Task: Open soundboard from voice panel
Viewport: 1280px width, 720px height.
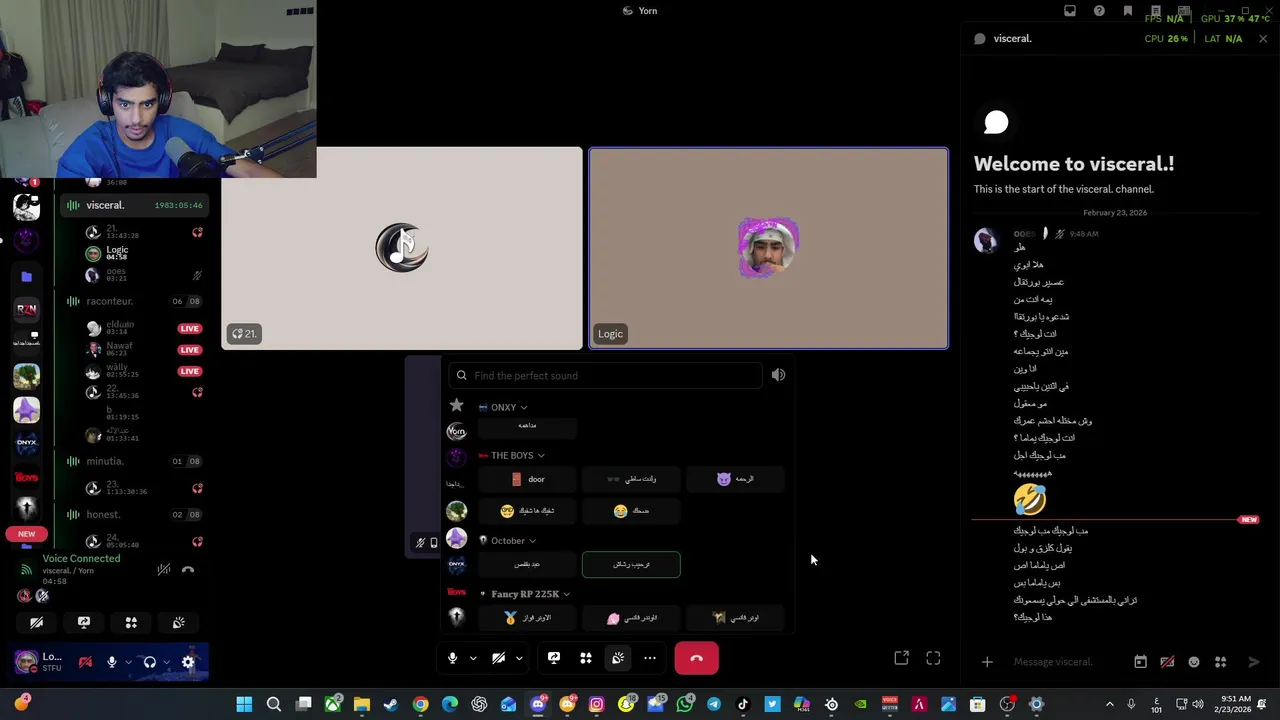Action: pos(179,623)
